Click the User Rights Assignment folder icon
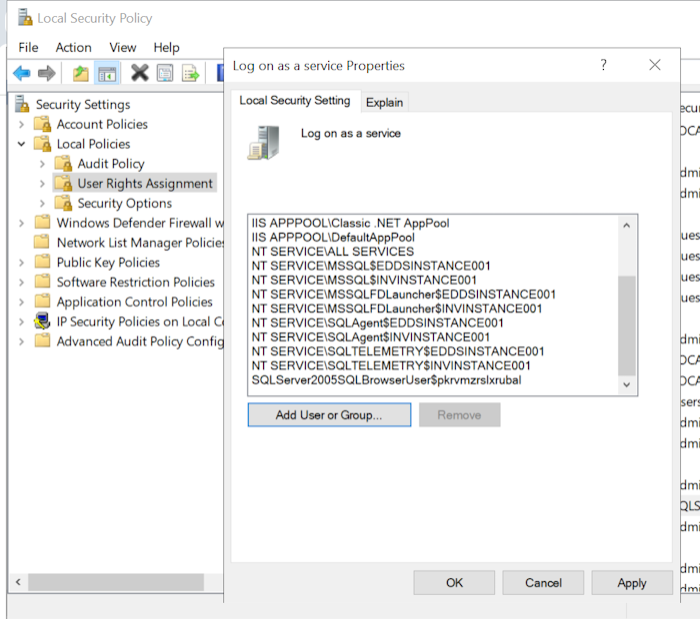Image resolution: width=700 pixels, height=619 pixels. pos(63,183)
